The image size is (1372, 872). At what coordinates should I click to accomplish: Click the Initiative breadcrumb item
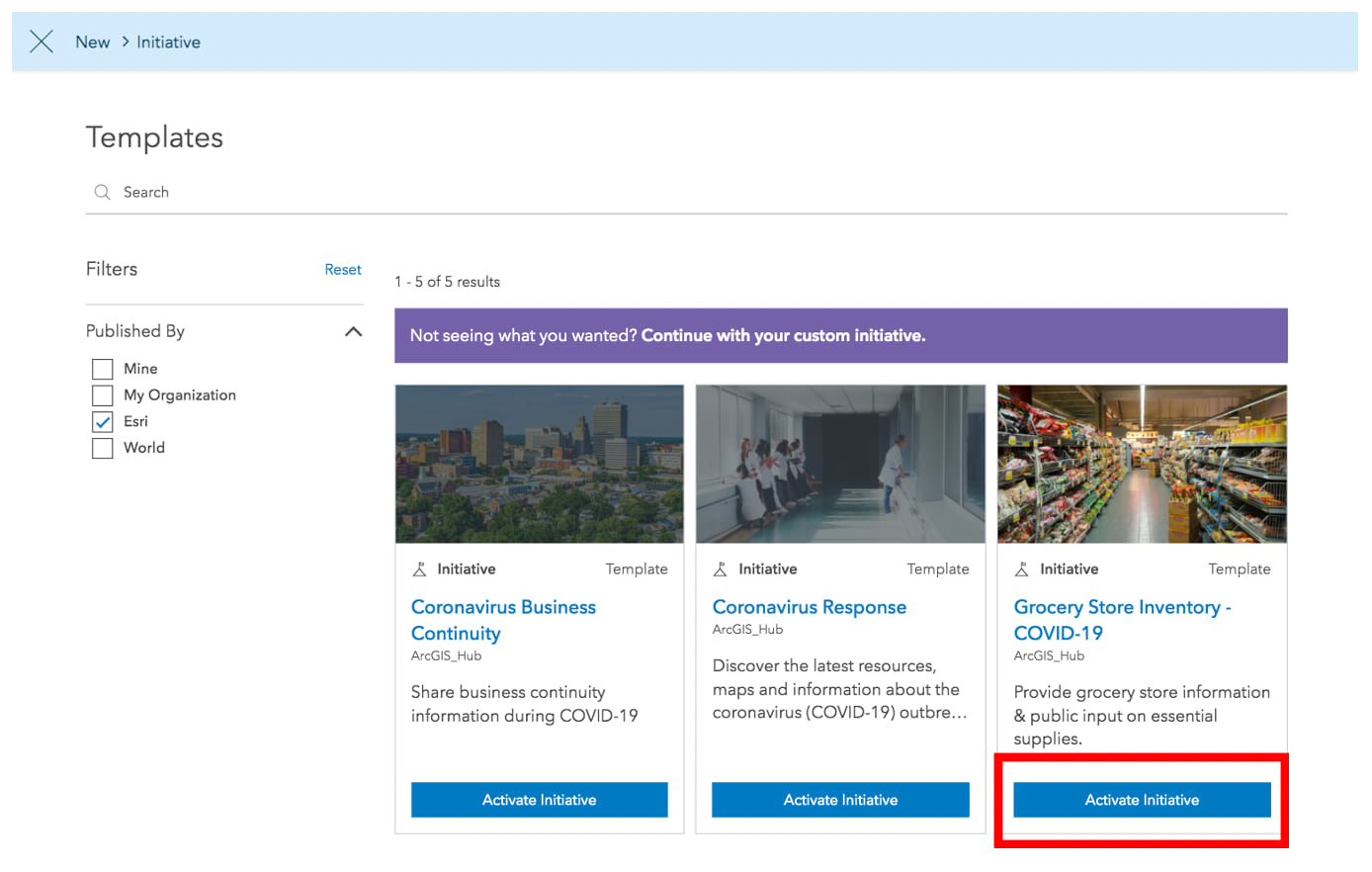(168, 42)
